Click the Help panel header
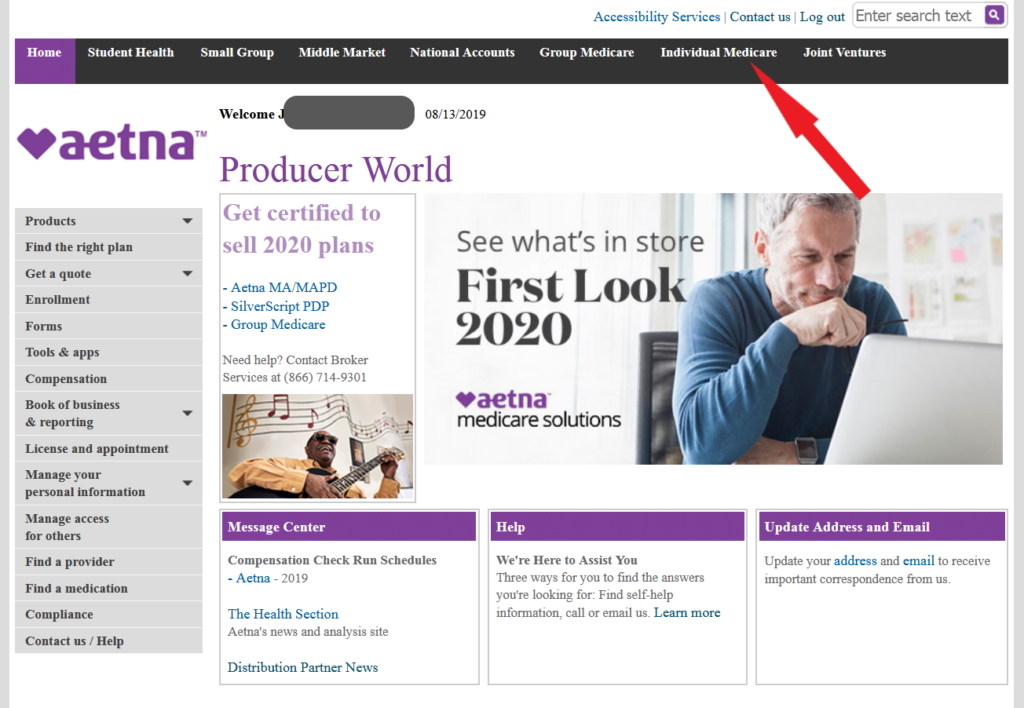 tap(617, 527)
